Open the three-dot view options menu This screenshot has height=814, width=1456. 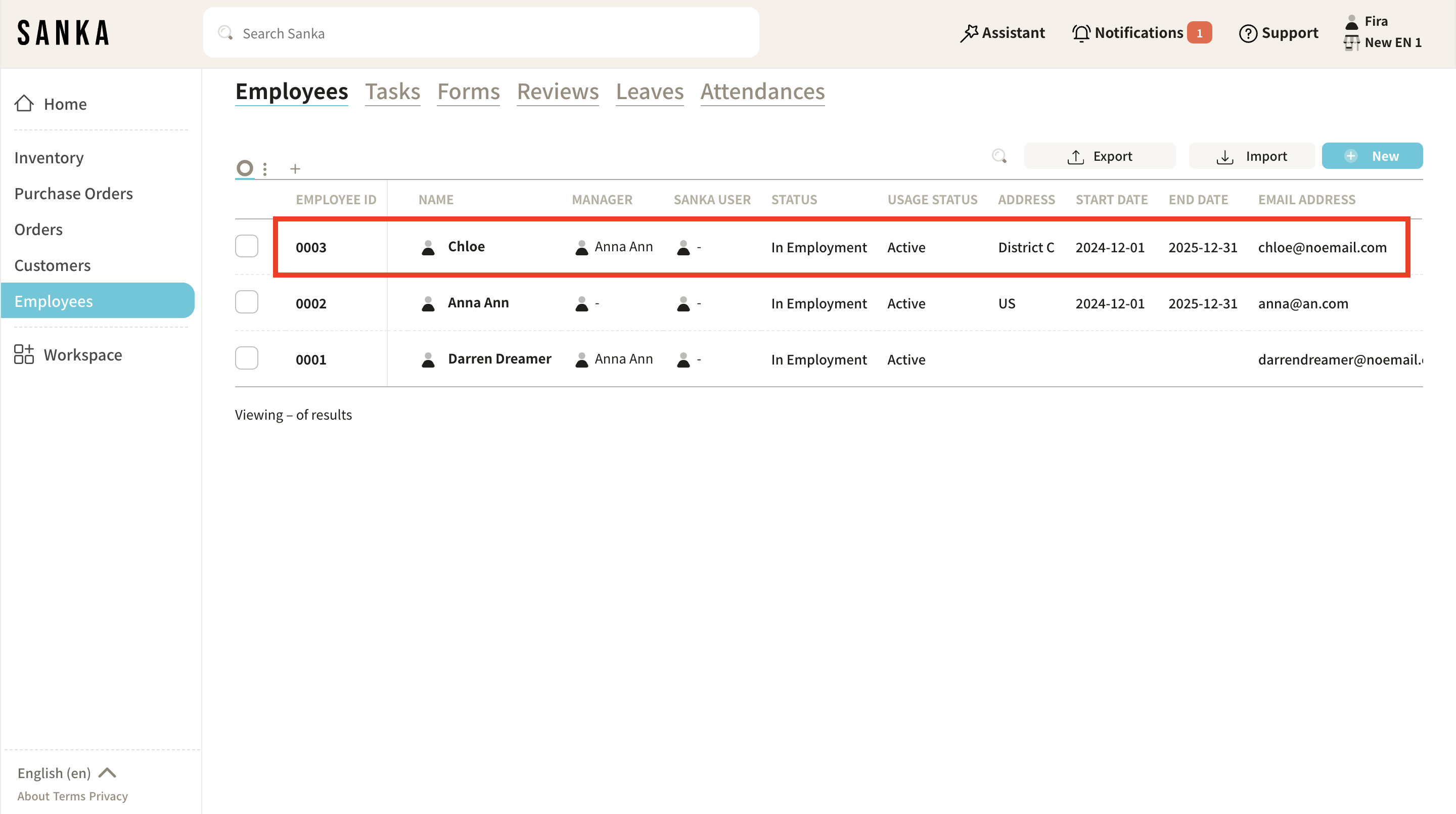[x=264, y=168]
